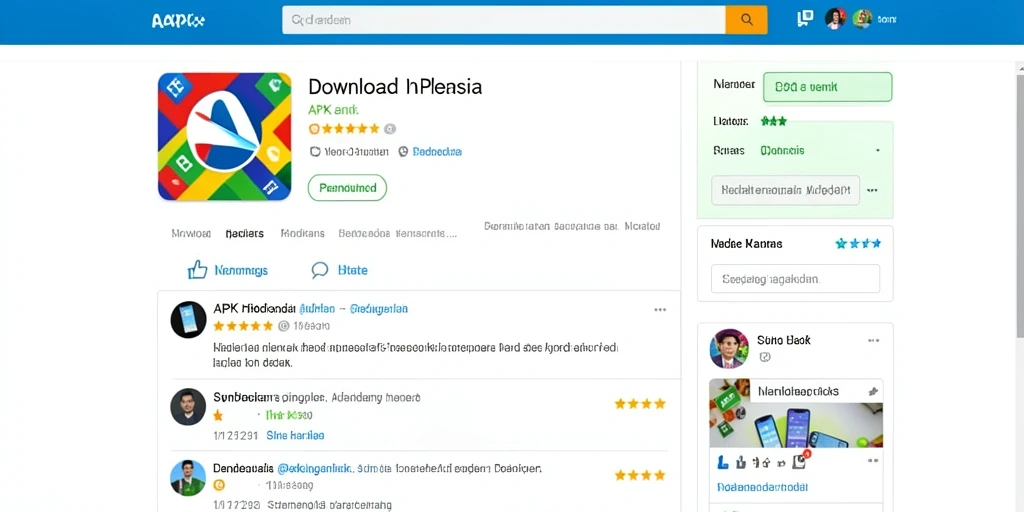This screenshot has height=512, width=1024.
Task: Open the colorful app icon image
Action: pyautogui.click(x=225, y=136)
